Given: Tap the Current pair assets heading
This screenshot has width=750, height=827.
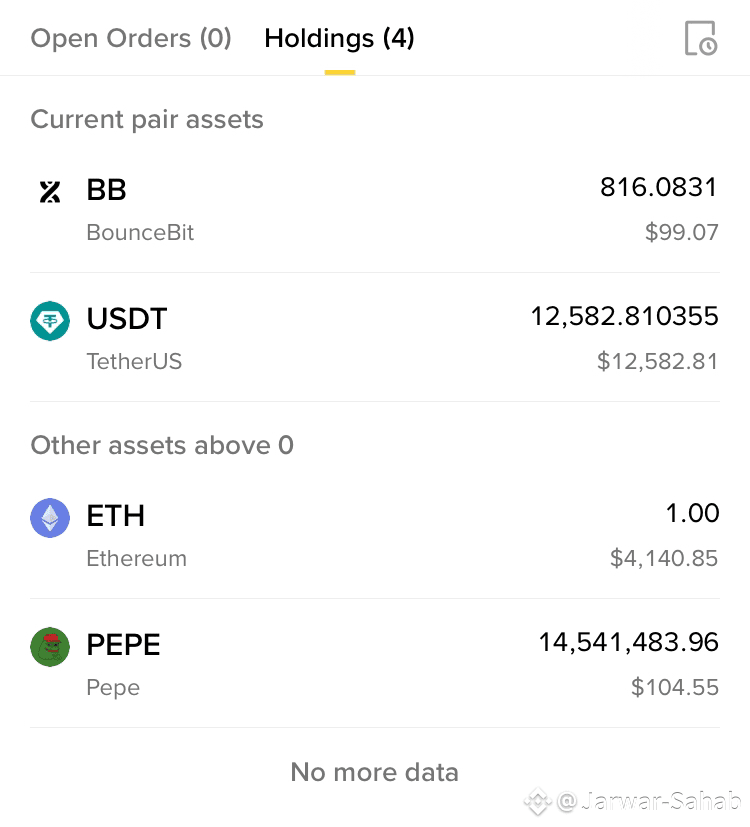Looking at the screenshot, I should [x=147, y=120].
